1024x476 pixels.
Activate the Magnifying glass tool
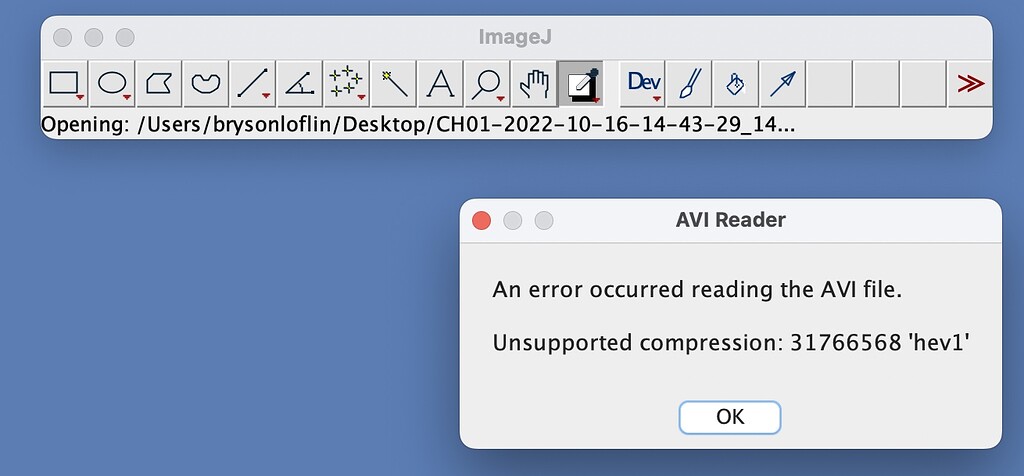(x=487, y=84)
